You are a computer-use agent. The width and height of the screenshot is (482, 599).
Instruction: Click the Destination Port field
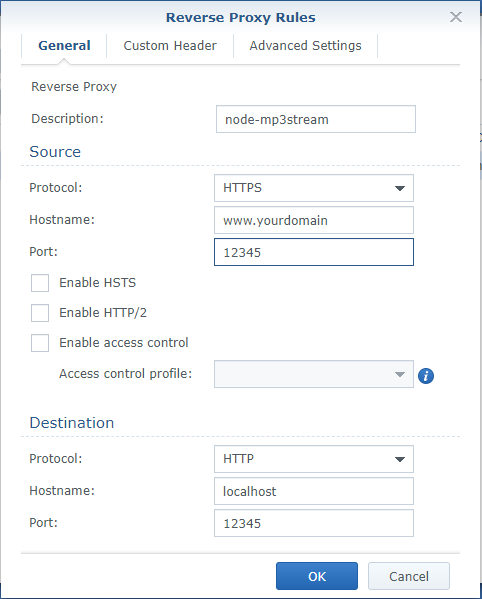[x=314, y=523]
